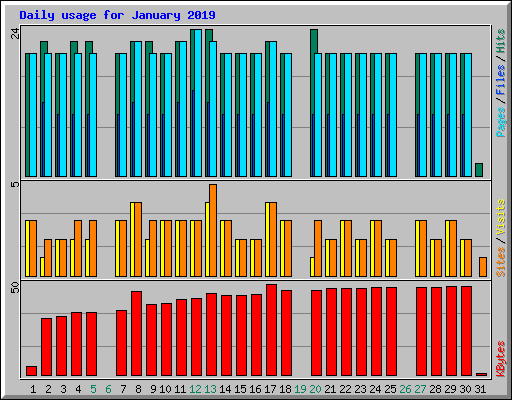The height and width of the screenshot is (400, 512).
Task: Click the "50" axis maximum value
Action: [15, 288]
